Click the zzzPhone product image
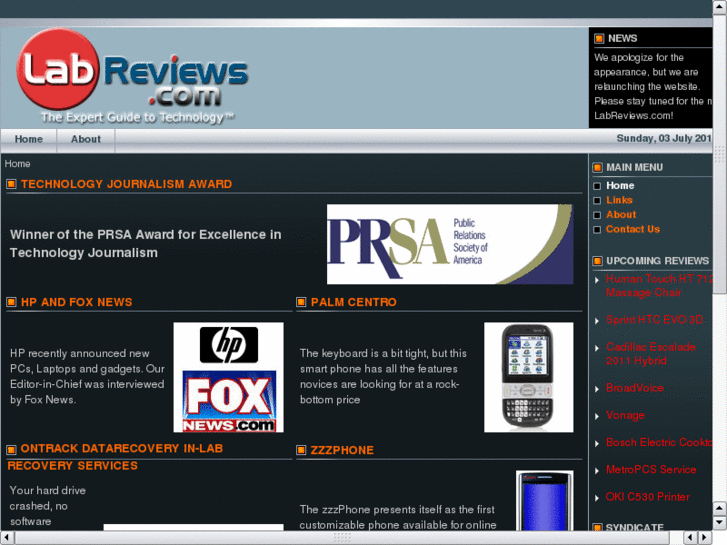This screenshot has height=545, width=727. click(x=545, y=500)
